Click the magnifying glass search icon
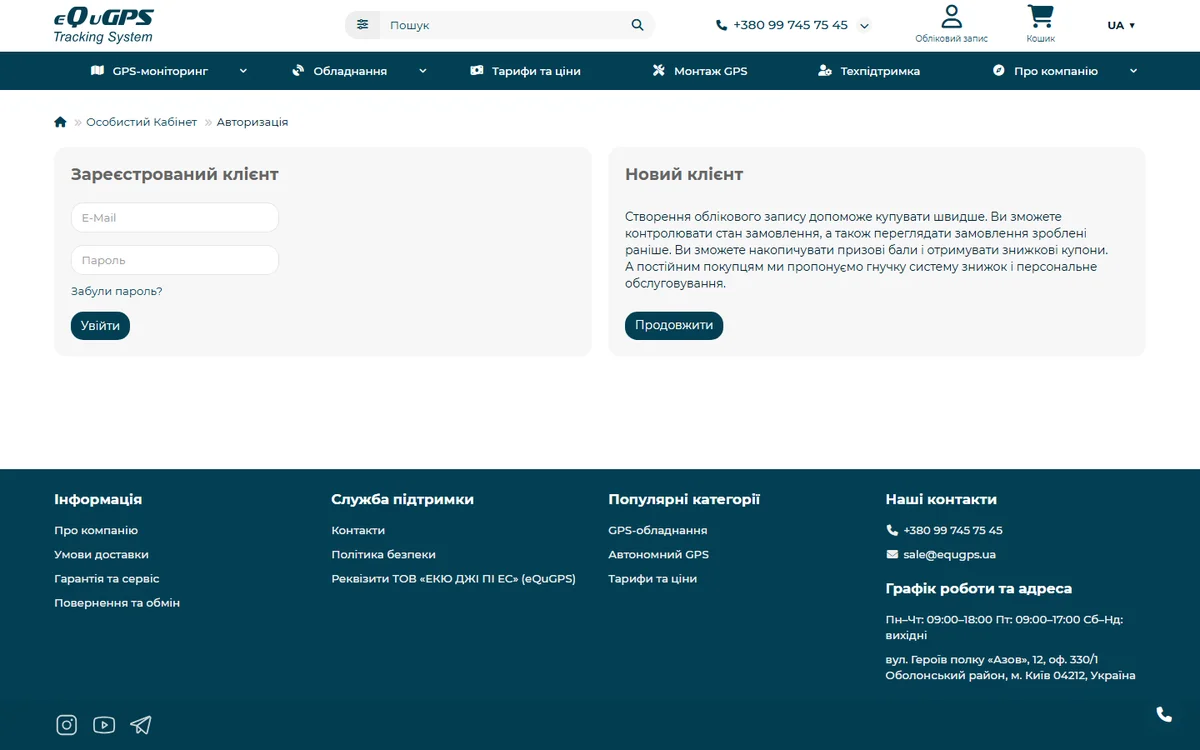The height and width of the screenshot is (750, 1200). click(638, 25)
